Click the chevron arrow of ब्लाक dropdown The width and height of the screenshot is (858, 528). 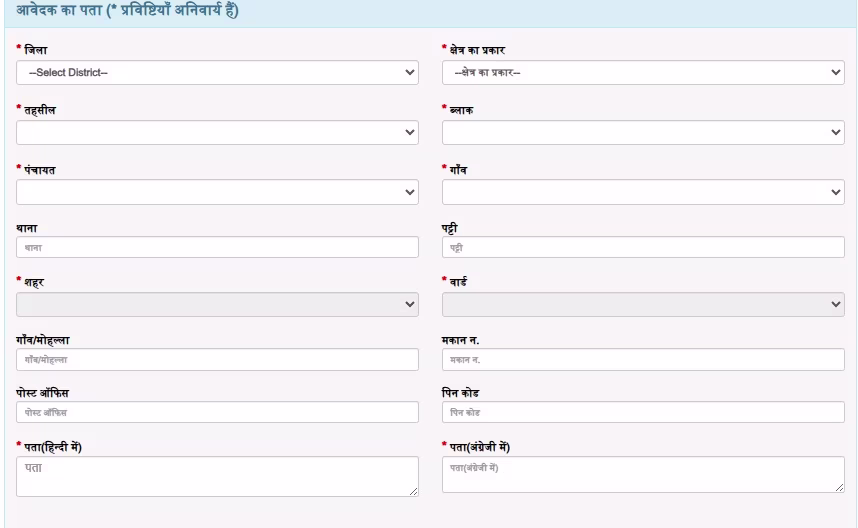836,132
